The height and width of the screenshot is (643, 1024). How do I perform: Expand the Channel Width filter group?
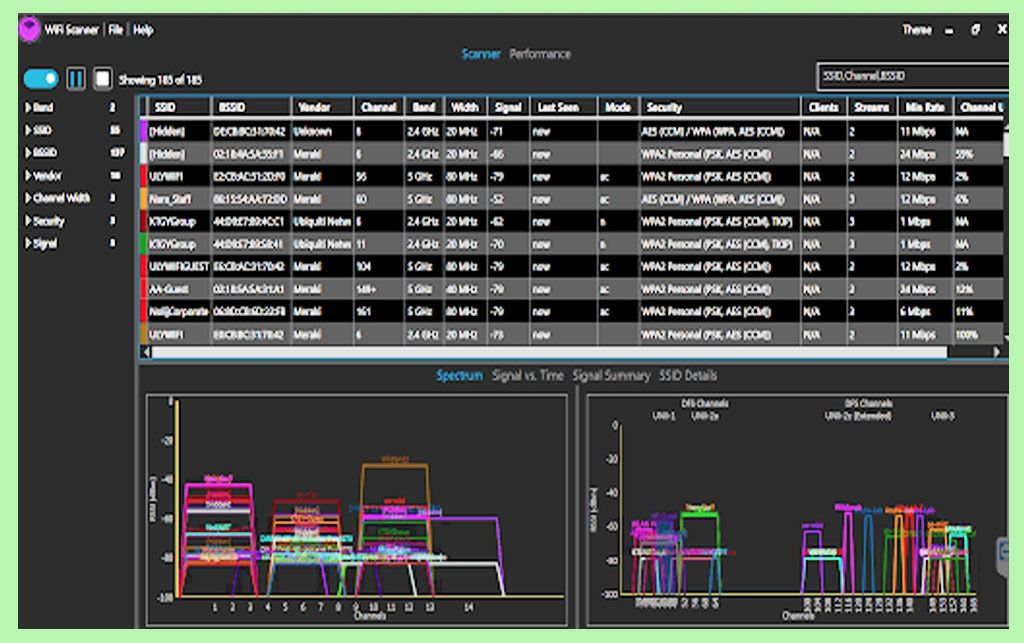(x=28, y=198)
